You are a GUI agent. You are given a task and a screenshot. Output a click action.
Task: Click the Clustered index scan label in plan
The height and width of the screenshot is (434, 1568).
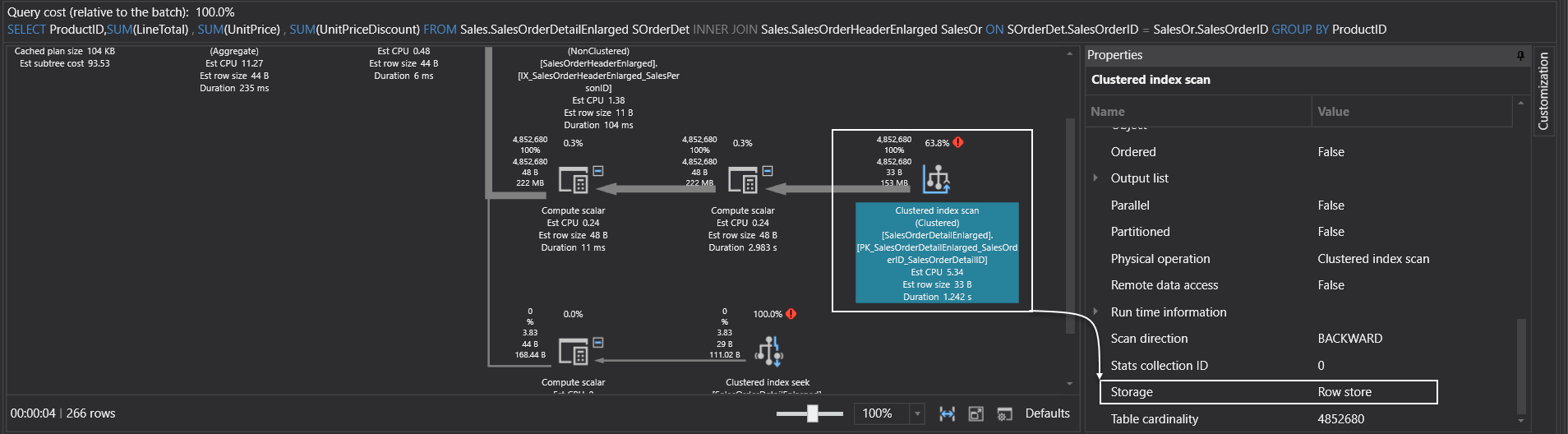click(937, 210)
